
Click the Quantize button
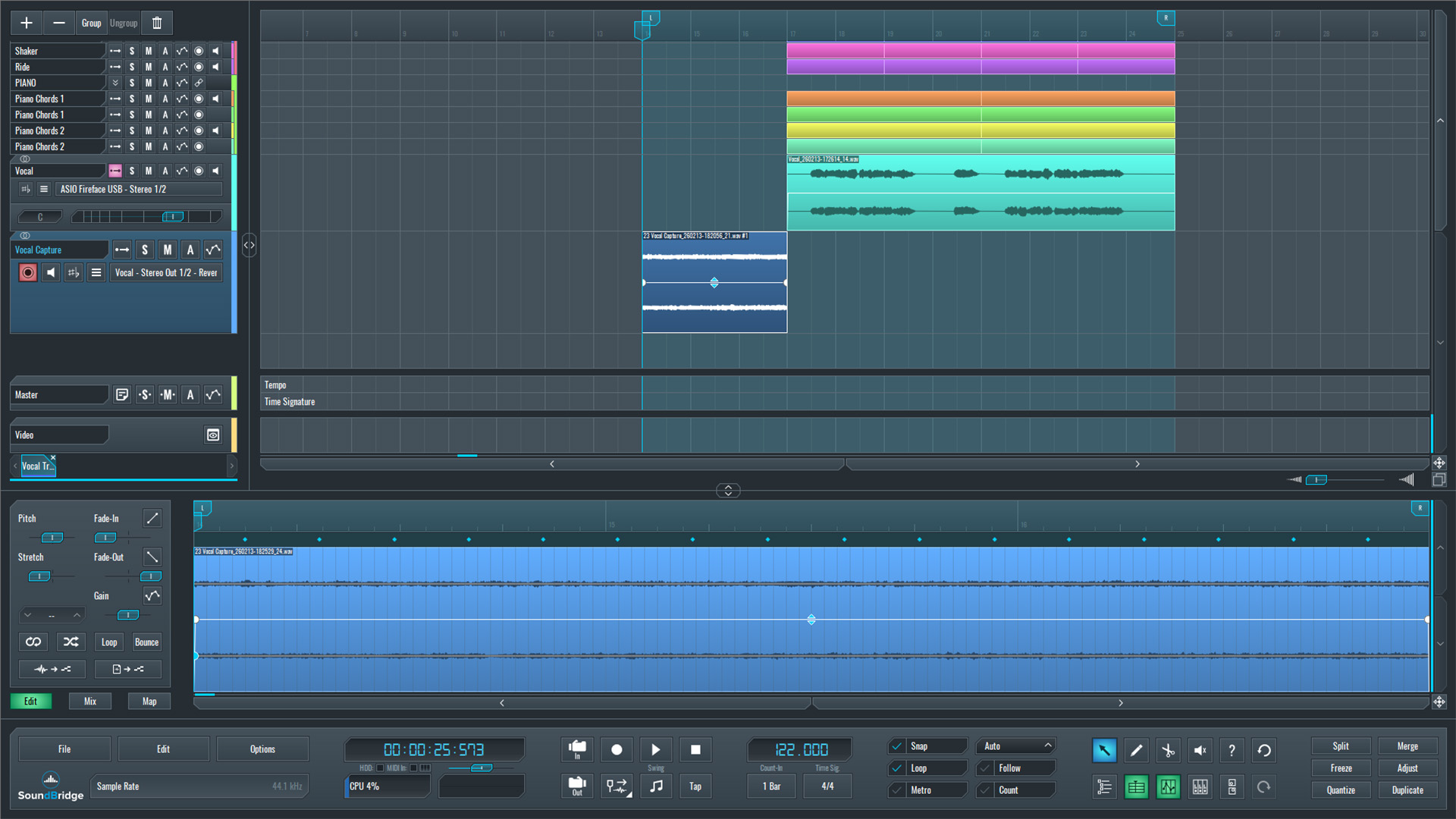tap(1341, 790)
